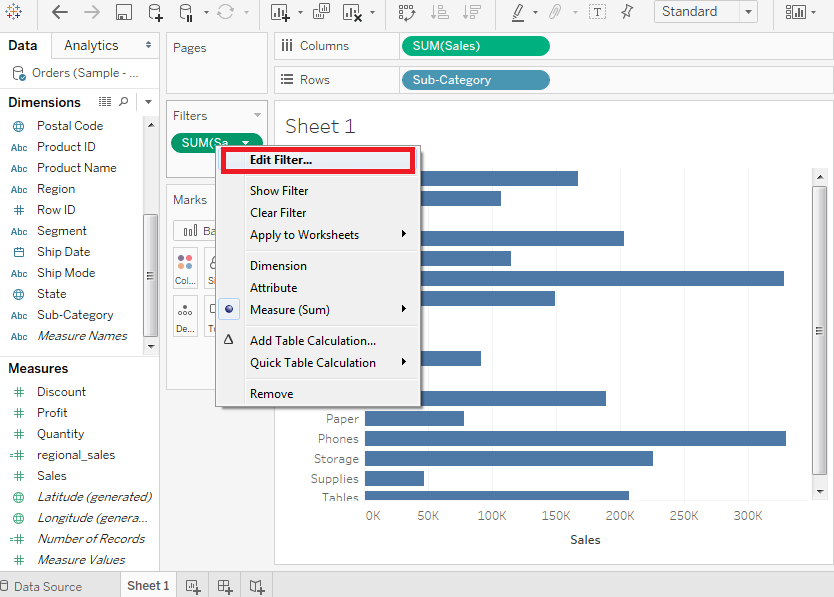Viewport: 834px width, 597px height.
Task: Click the Highlight pen icon
Action: (x=518, y=12)
